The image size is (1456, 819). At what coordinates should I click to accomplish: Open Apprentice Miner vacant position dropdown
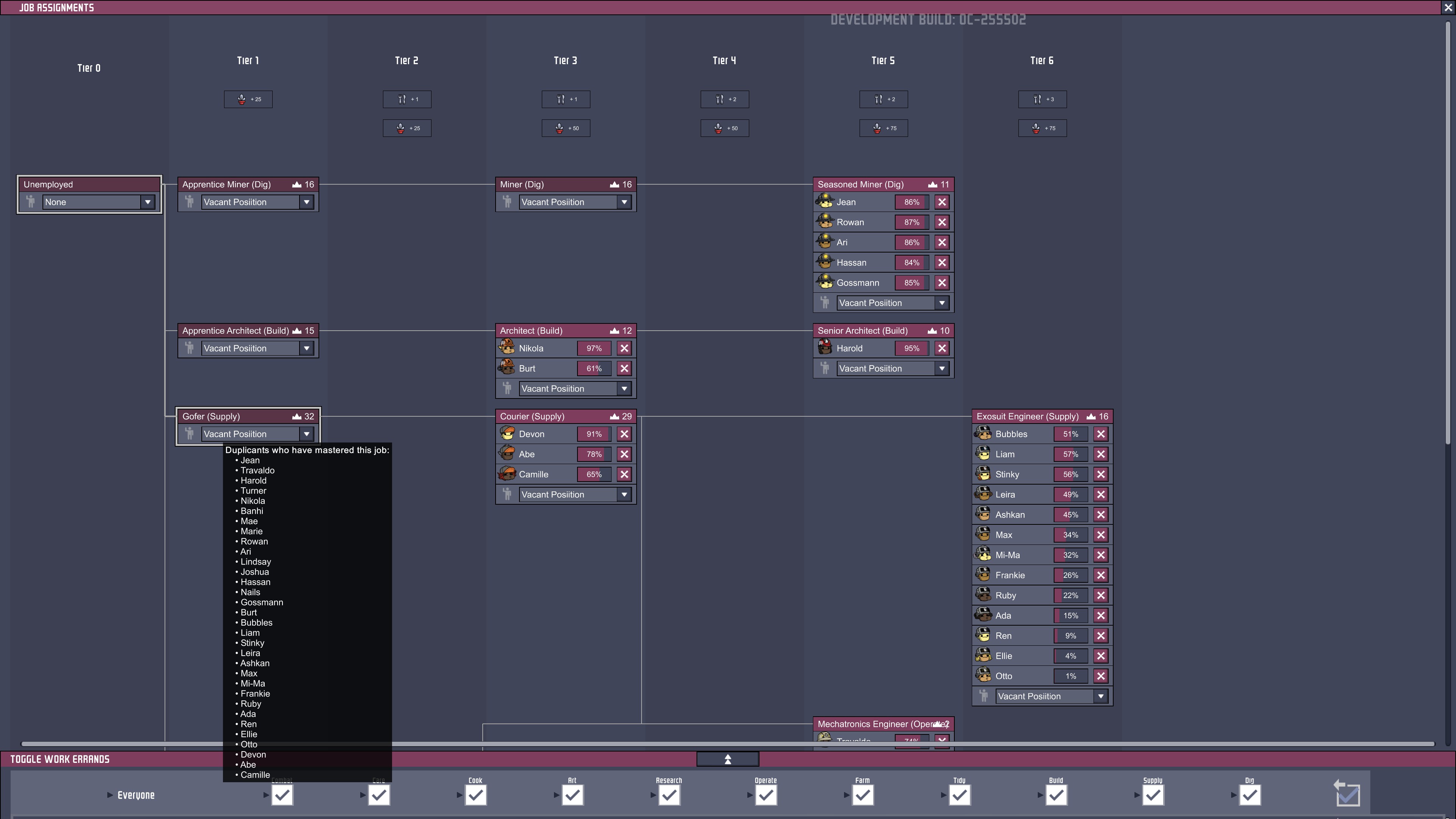point(306,202)
